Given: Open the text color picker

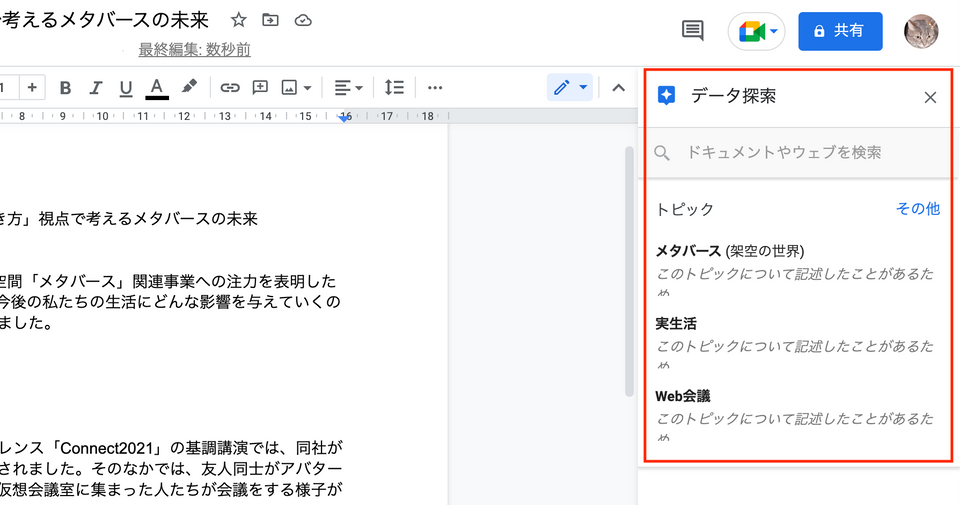Looking at the screenshot, I should pos(157,88).
